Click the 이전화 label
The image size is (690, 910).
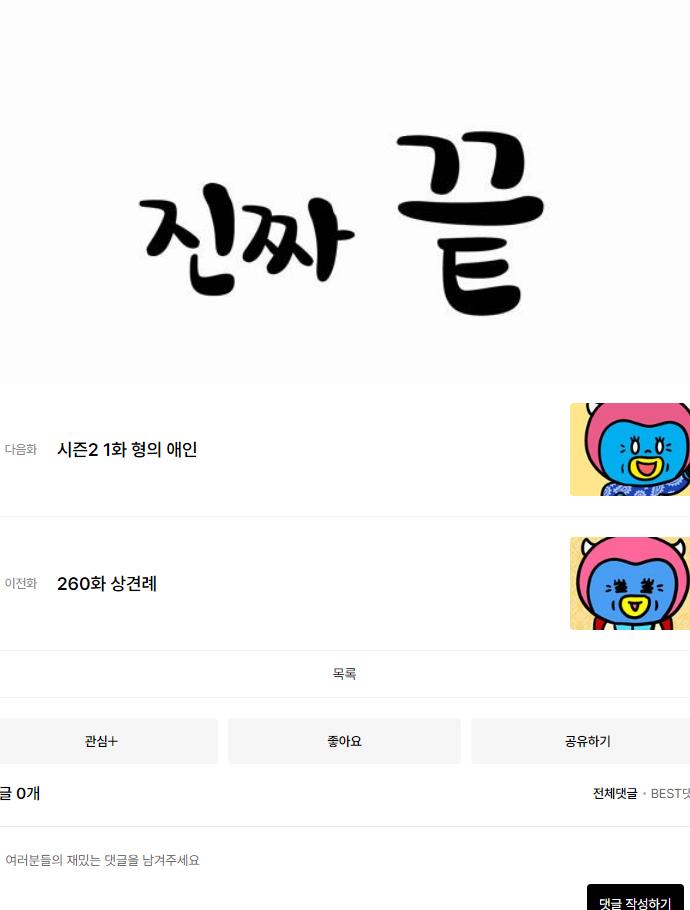[21, 583]
